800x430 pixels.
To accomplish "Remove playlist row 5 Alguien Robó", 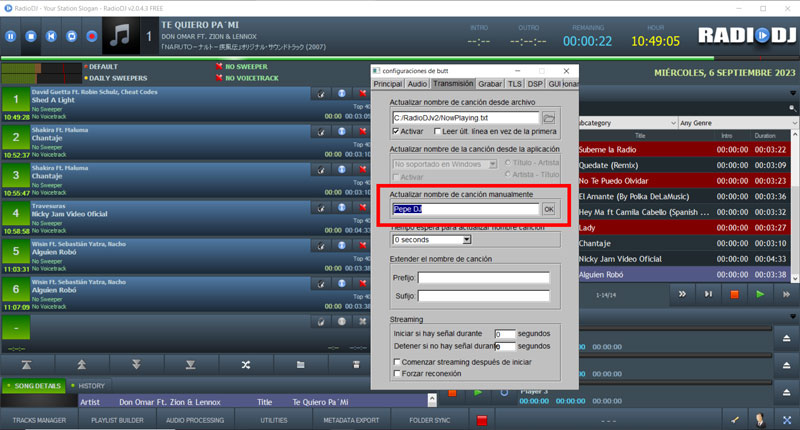I will coord(363,245).
